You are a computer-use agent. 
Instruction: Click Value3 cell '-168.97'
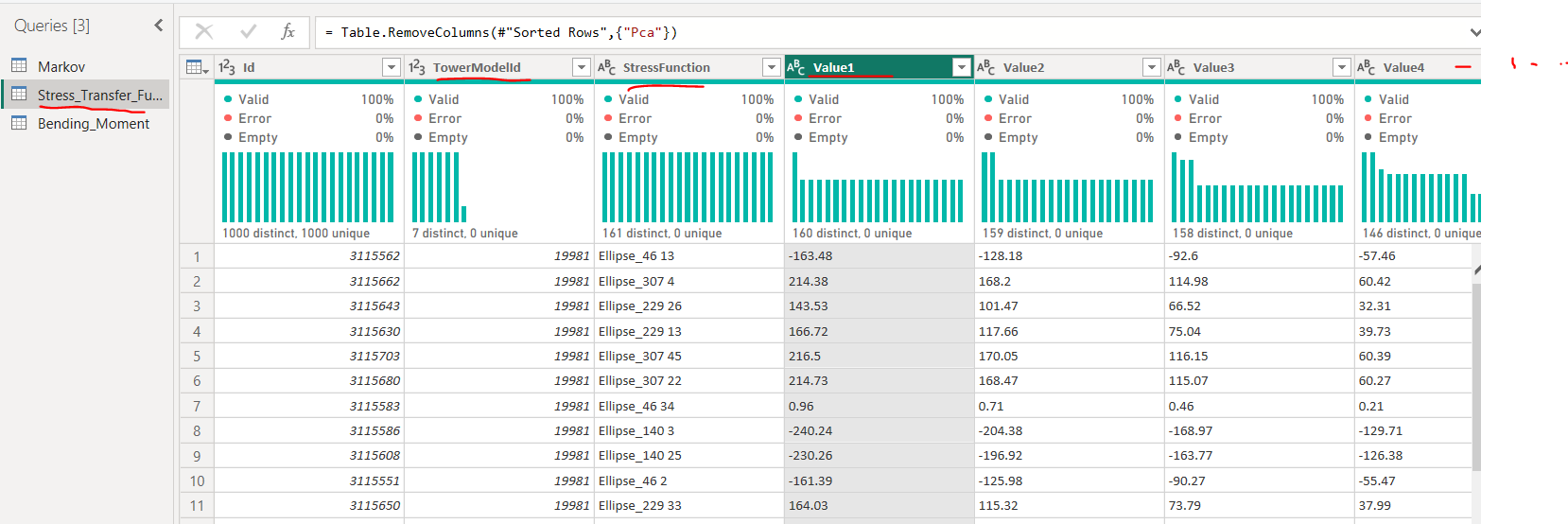1260,431
